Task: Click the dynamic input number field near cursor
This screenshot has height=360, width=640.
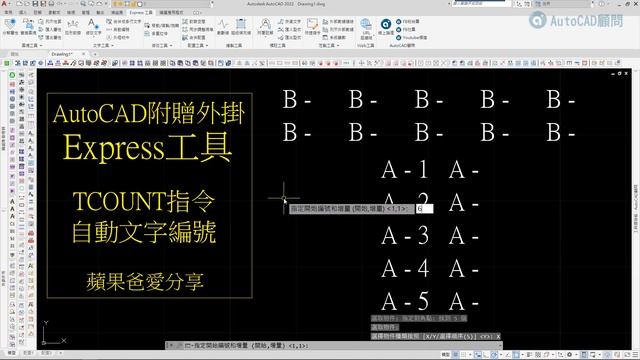Action: pos(424,209)
